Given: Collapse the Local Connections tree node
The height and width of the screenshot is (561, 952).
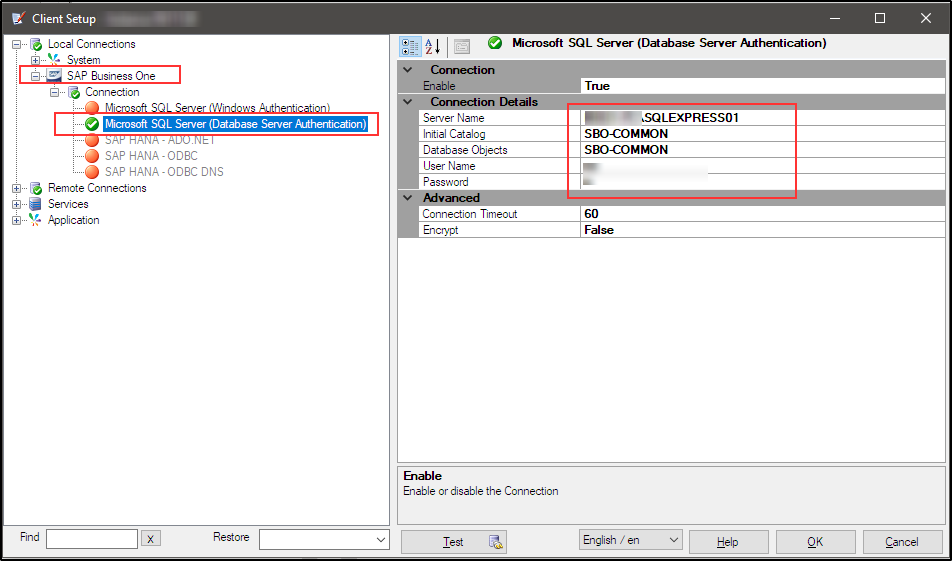Looking at the screenshot, I should point(16,44).
